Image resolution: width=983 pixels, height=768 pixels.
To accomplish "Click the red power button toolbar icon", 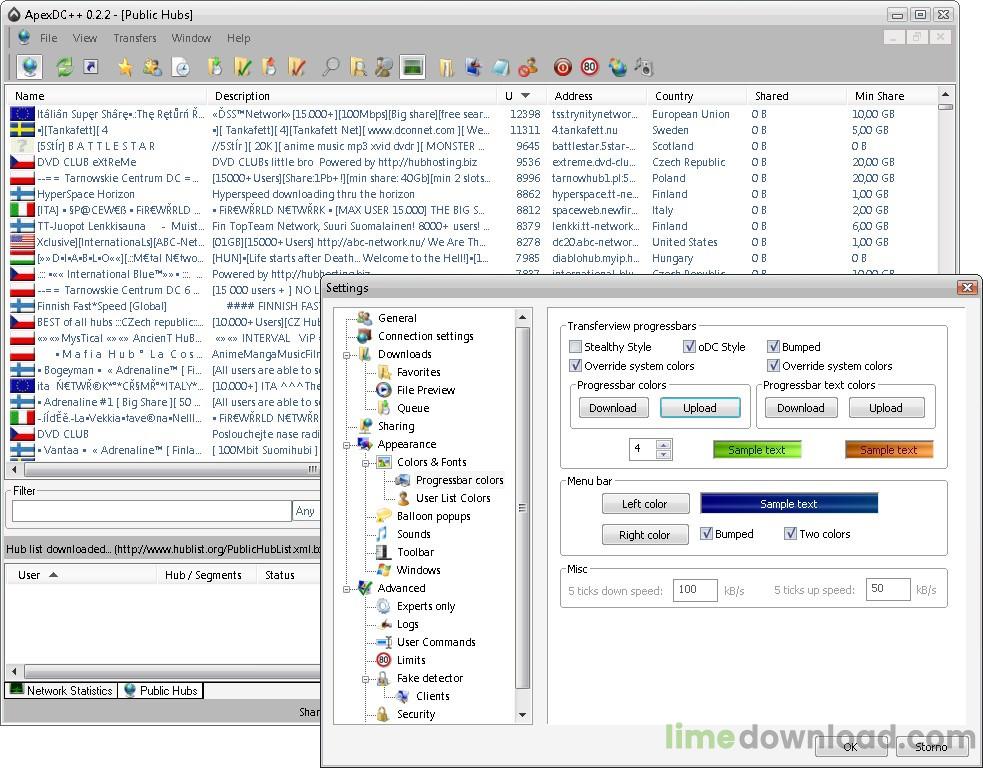I will pos(563,67).
